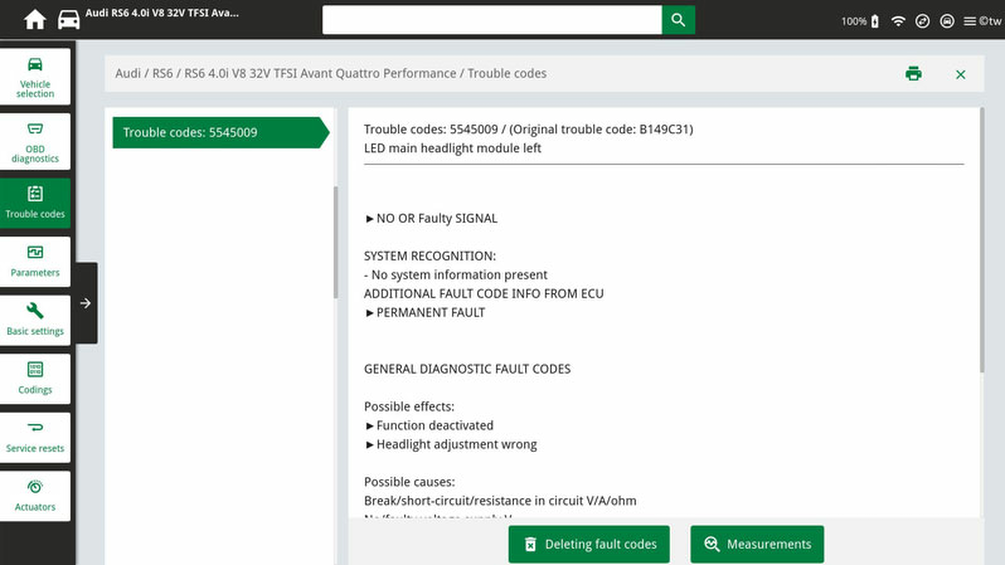Go to Codings section
Screen dimensions: 1005x565
pos(35,378)
